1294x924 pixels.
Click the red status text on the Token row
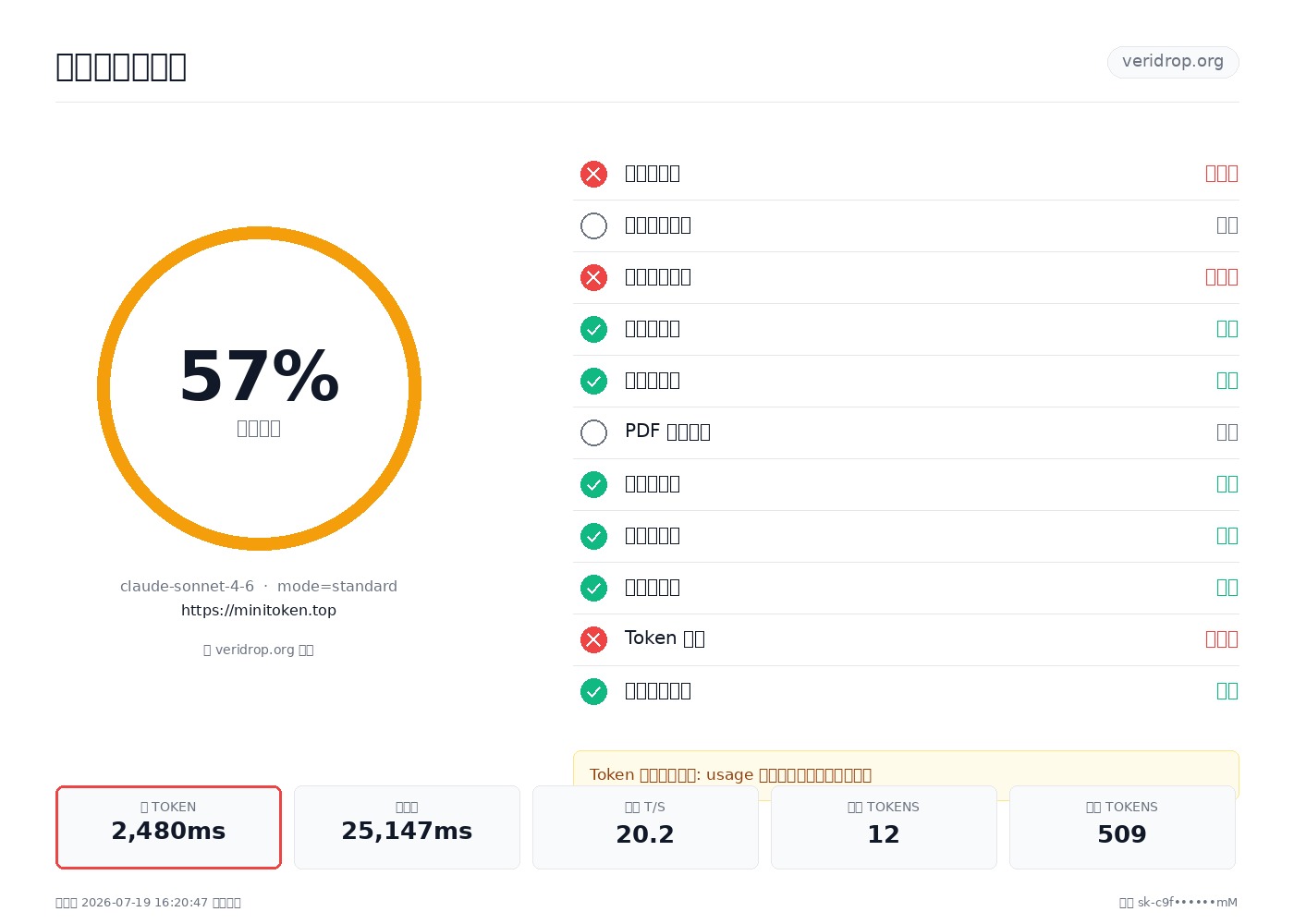(x=1222, y=639)
